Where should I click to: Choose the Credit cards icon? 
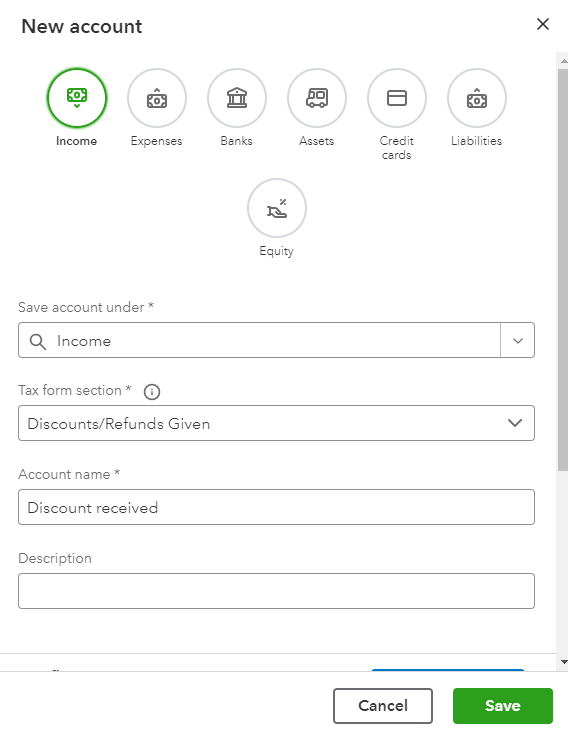[397, 98]
